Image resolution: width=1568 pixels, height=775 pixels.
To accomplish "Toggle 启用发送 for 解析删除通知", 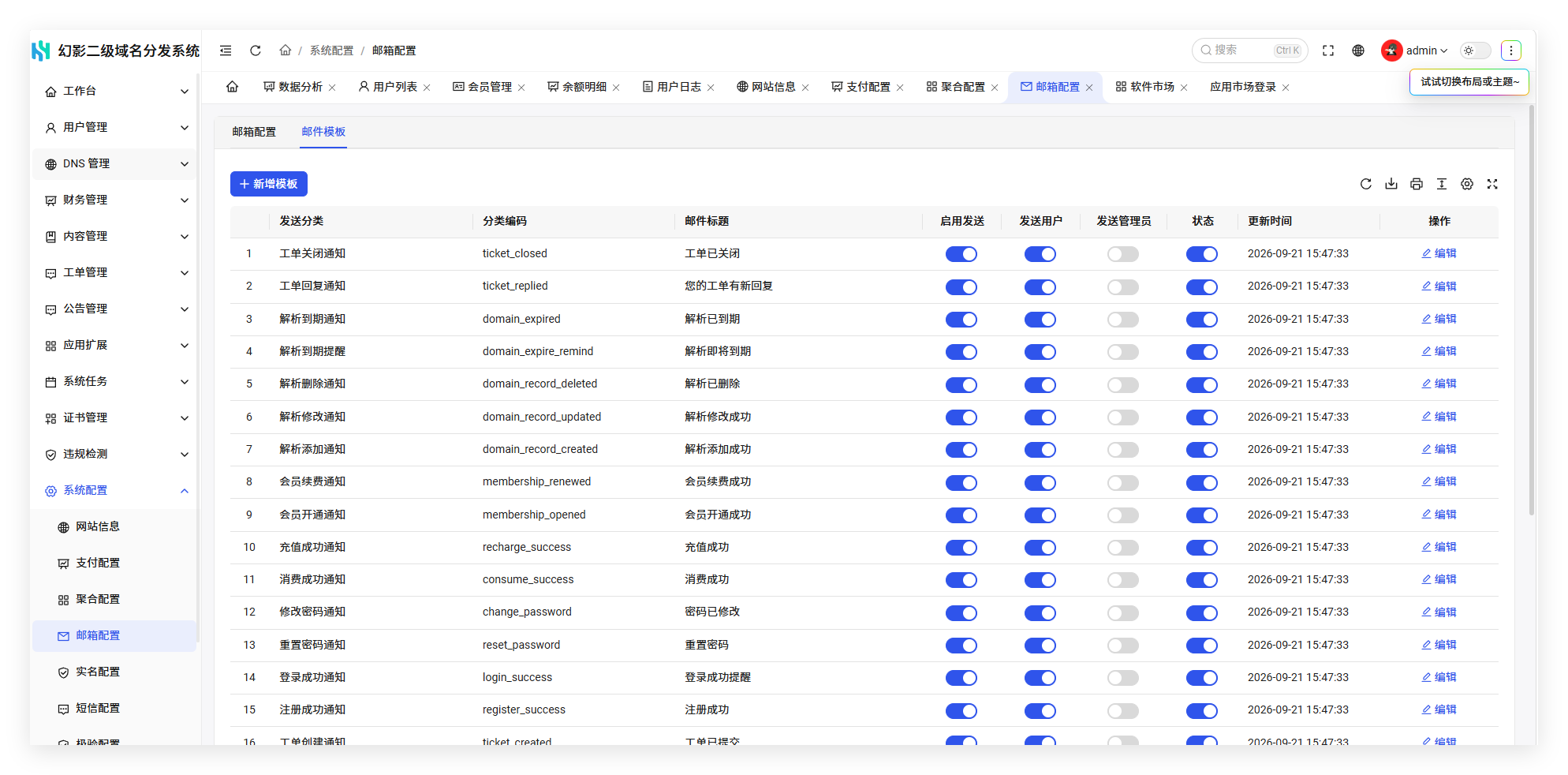I will point(961,385).
